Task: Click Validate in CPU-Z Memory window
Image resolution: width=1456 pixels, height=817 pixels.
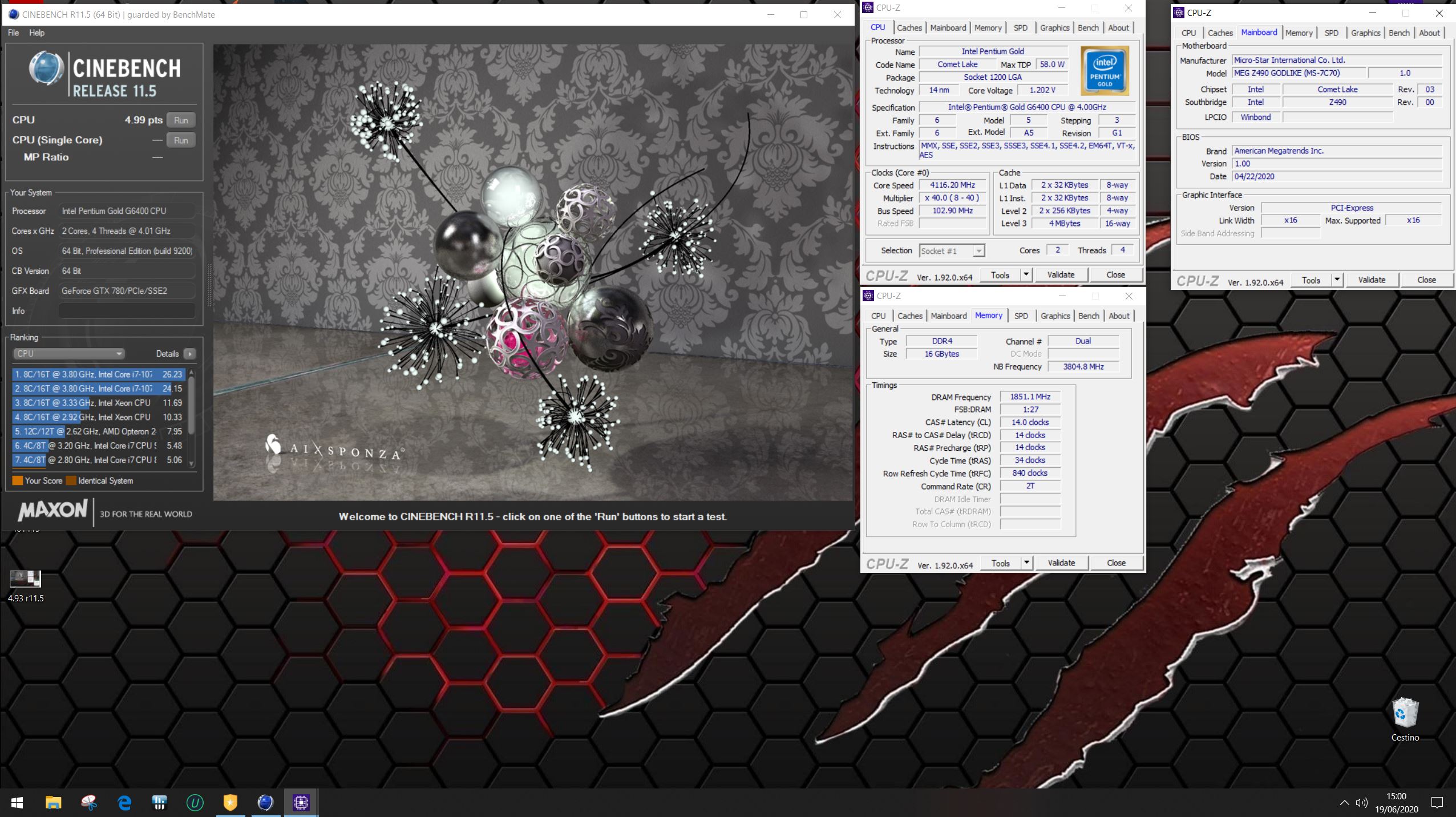Action: tap(1061, 563)
